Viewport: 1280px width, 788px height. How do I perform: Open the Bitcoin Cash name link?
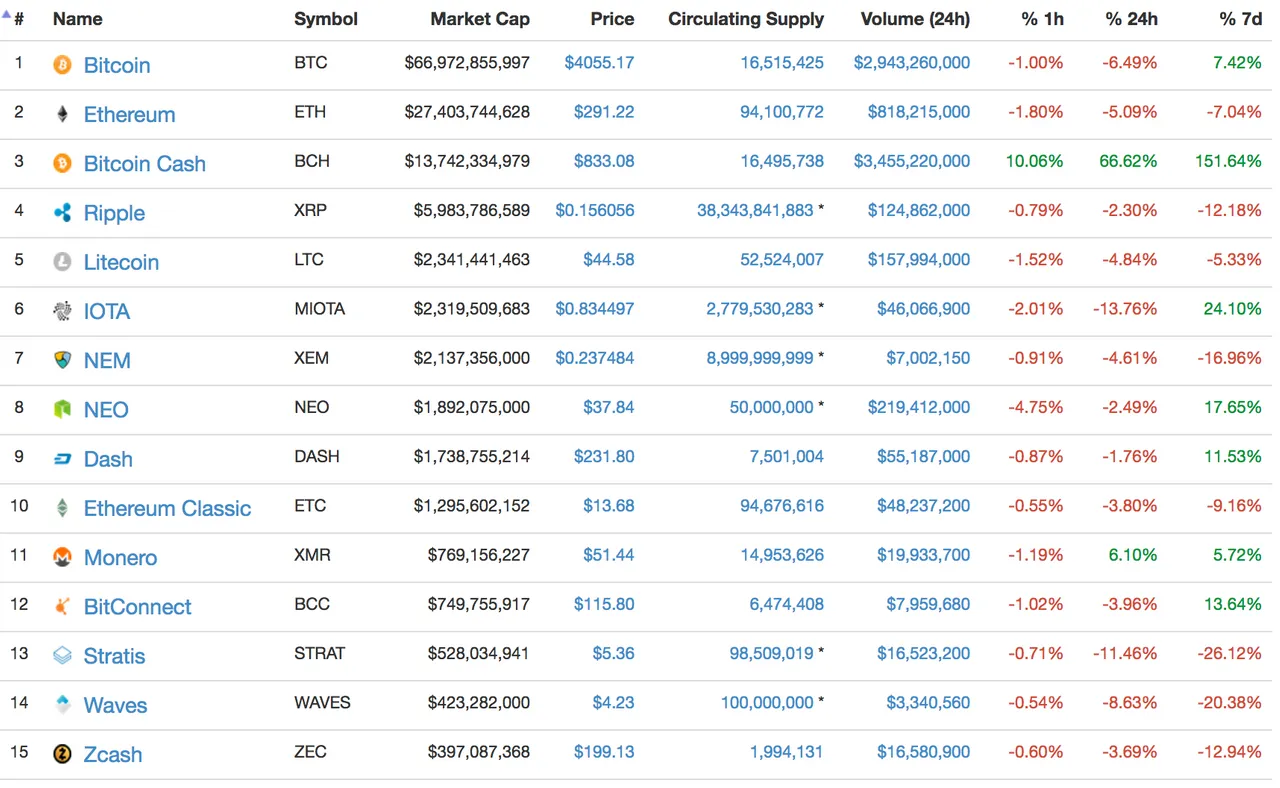(145, 163)
